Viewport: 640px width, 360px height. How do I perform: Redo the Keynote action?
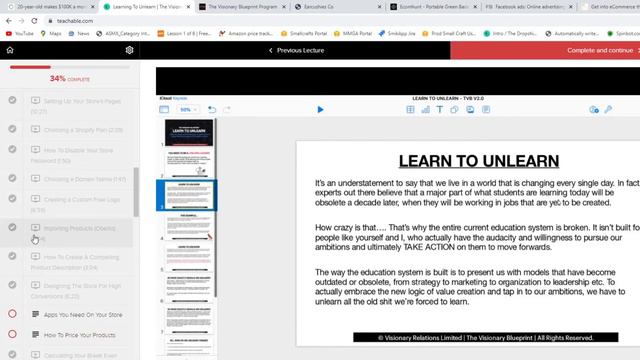[227, 109]
